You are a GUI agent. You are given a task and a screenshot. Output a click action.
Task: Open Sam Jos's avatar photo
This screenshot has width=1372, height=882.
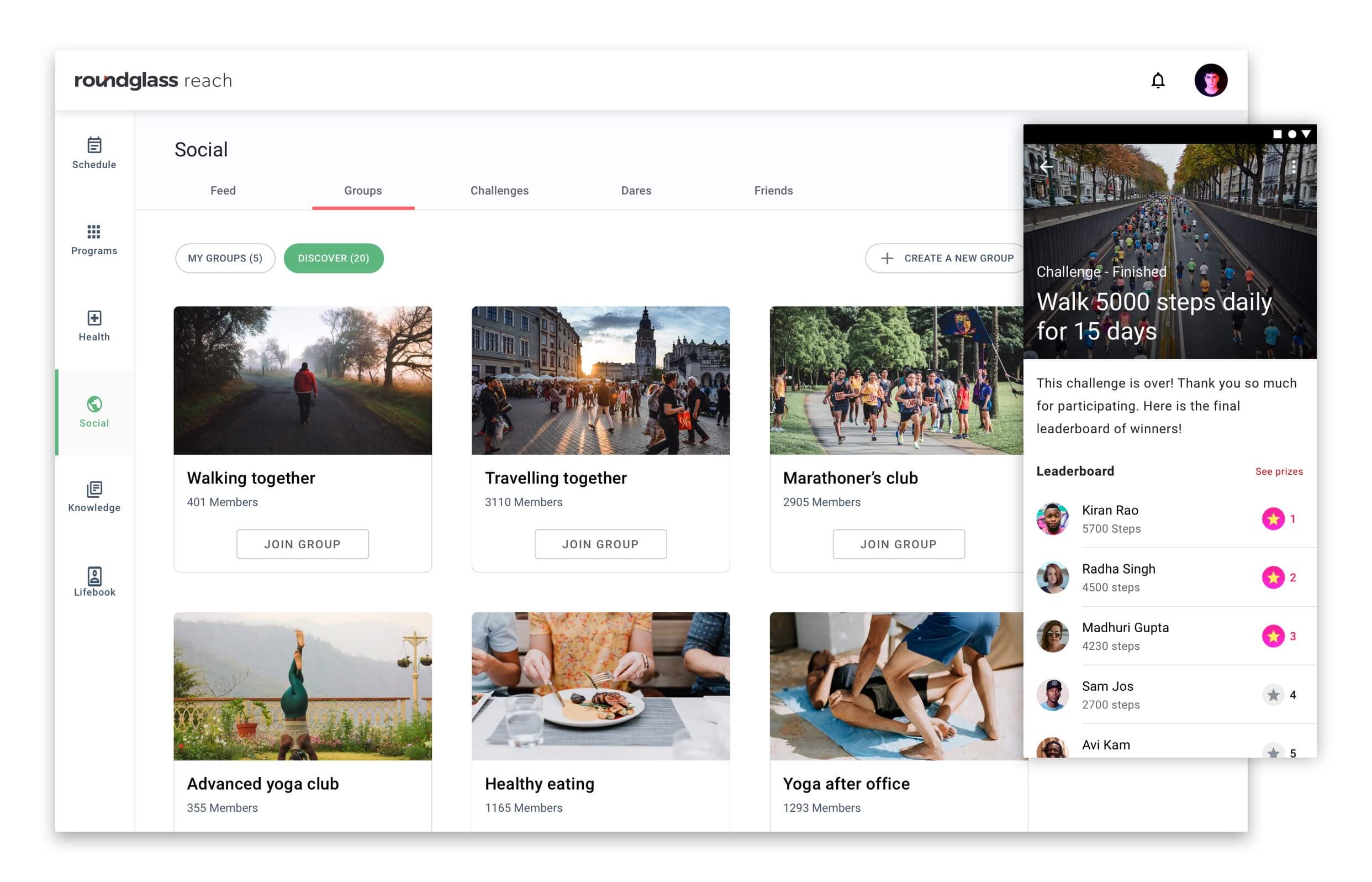[1052, 695]
